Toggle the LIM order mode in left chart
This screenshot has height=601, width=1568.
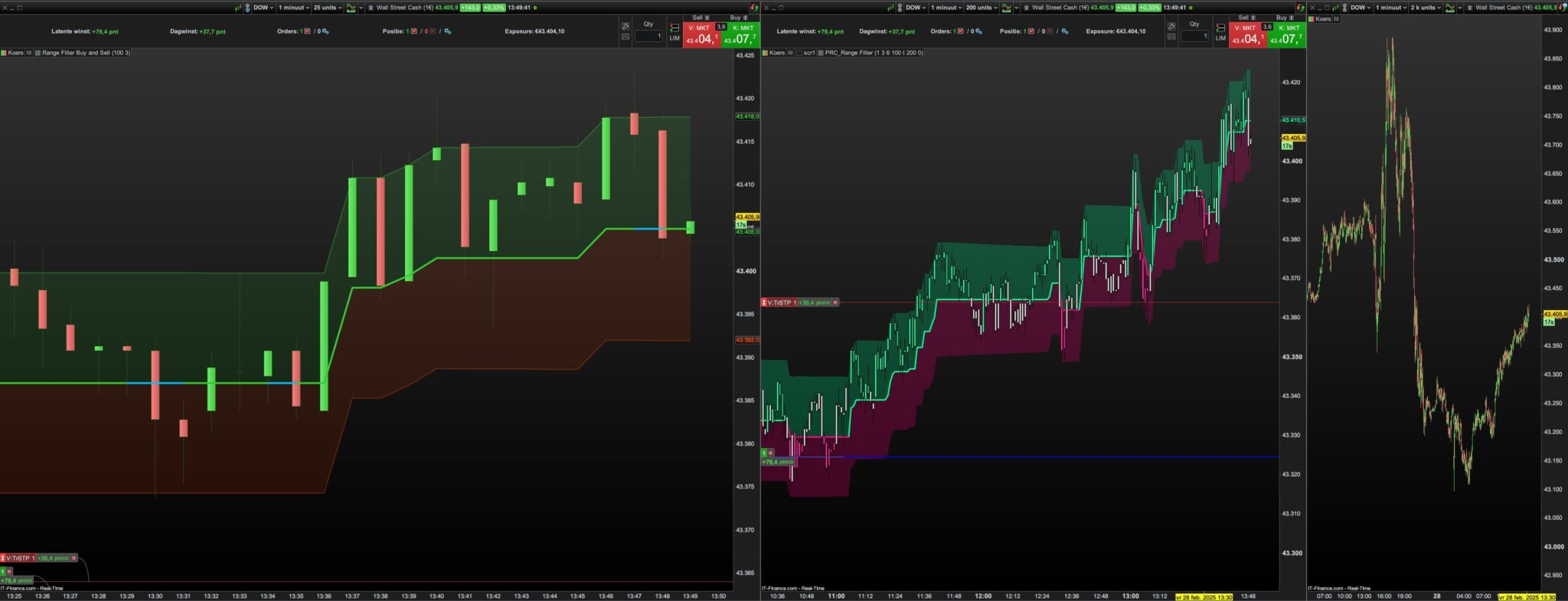click(675, 33)
